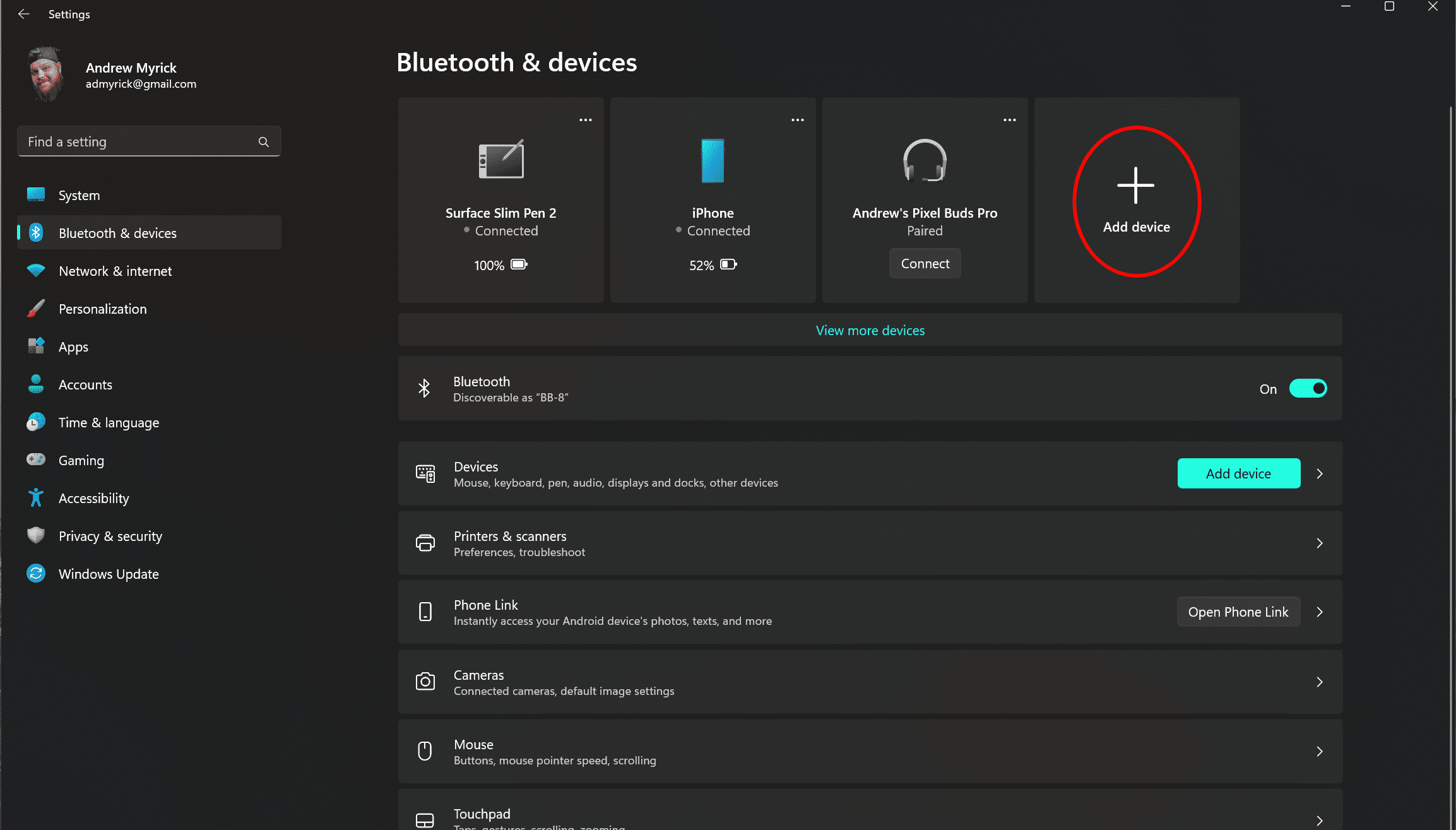The image size is (1456, 830).
Task: Open more options for Surface Slim Pen 2
Action: click(x=586, y=120)
